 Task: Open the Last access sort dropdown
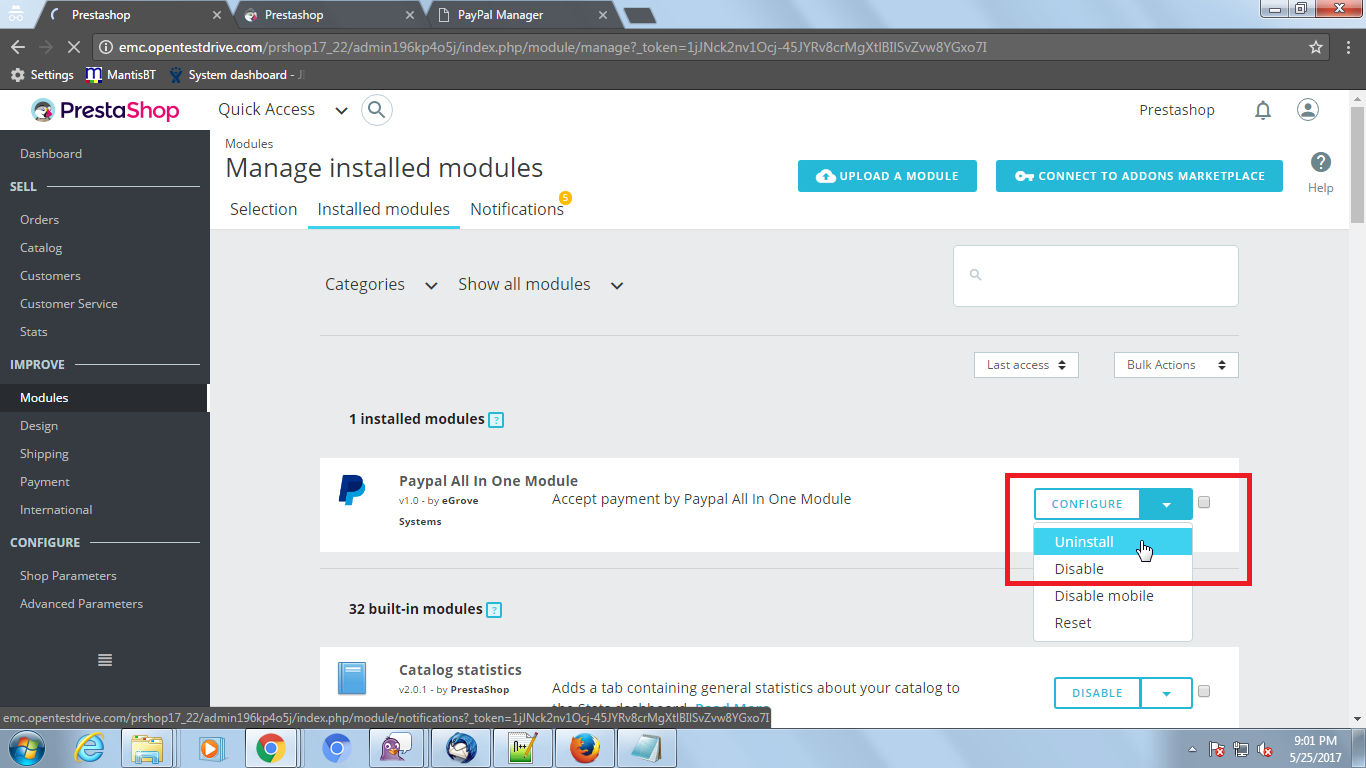[1026, 365]
